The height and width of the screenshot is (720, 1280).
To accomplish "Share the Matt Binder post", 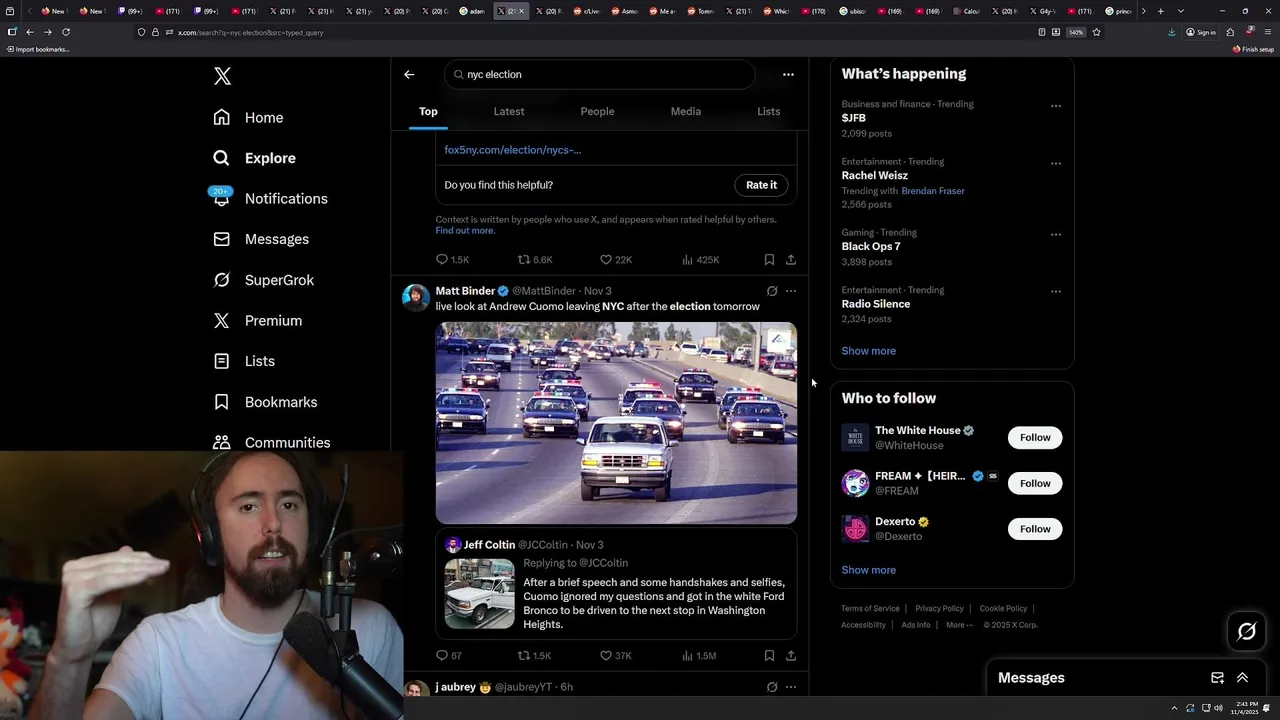I will click(790, 656).
